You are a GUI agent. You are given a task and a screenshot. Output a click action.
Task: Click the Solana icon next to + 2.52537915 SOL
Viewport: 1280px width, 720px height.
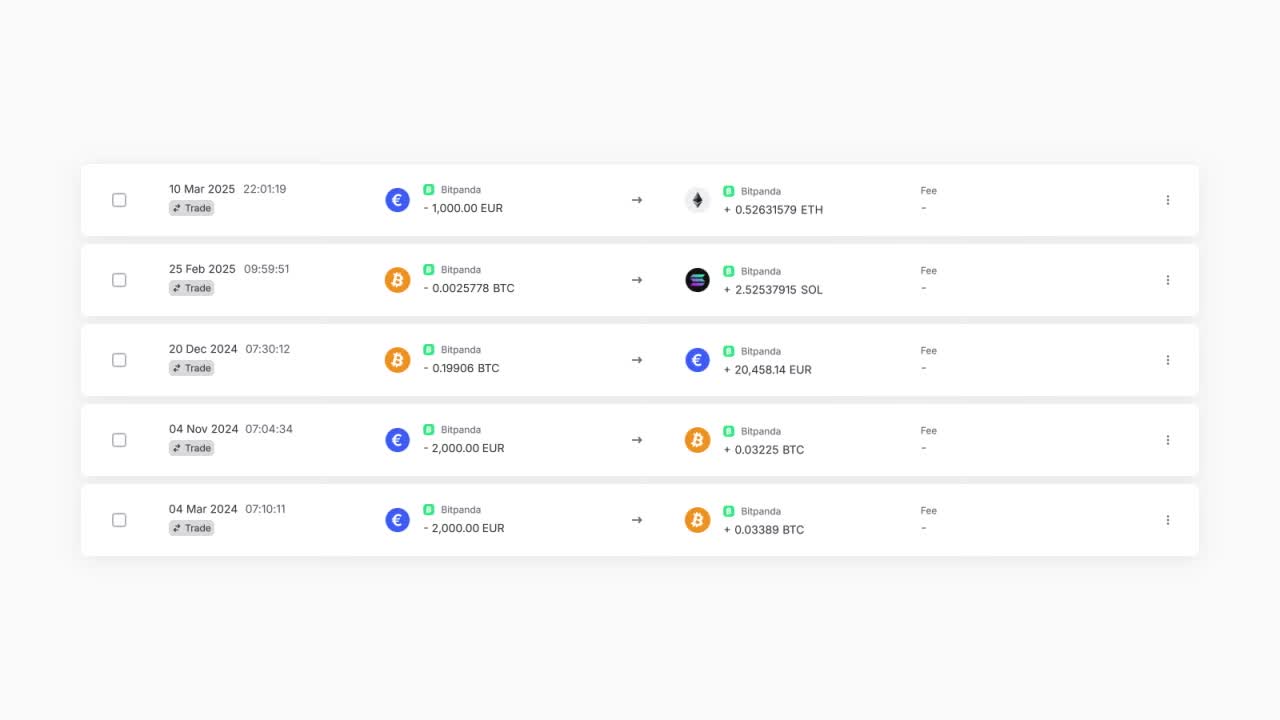tap(697, 280)
